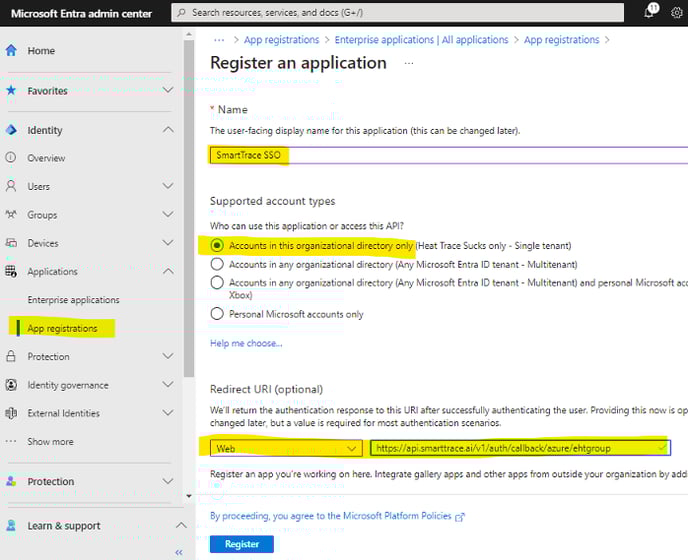Click Microsoft Entra admin center title
The height and width of the screenshot is (560, 688).
point(82,14)
